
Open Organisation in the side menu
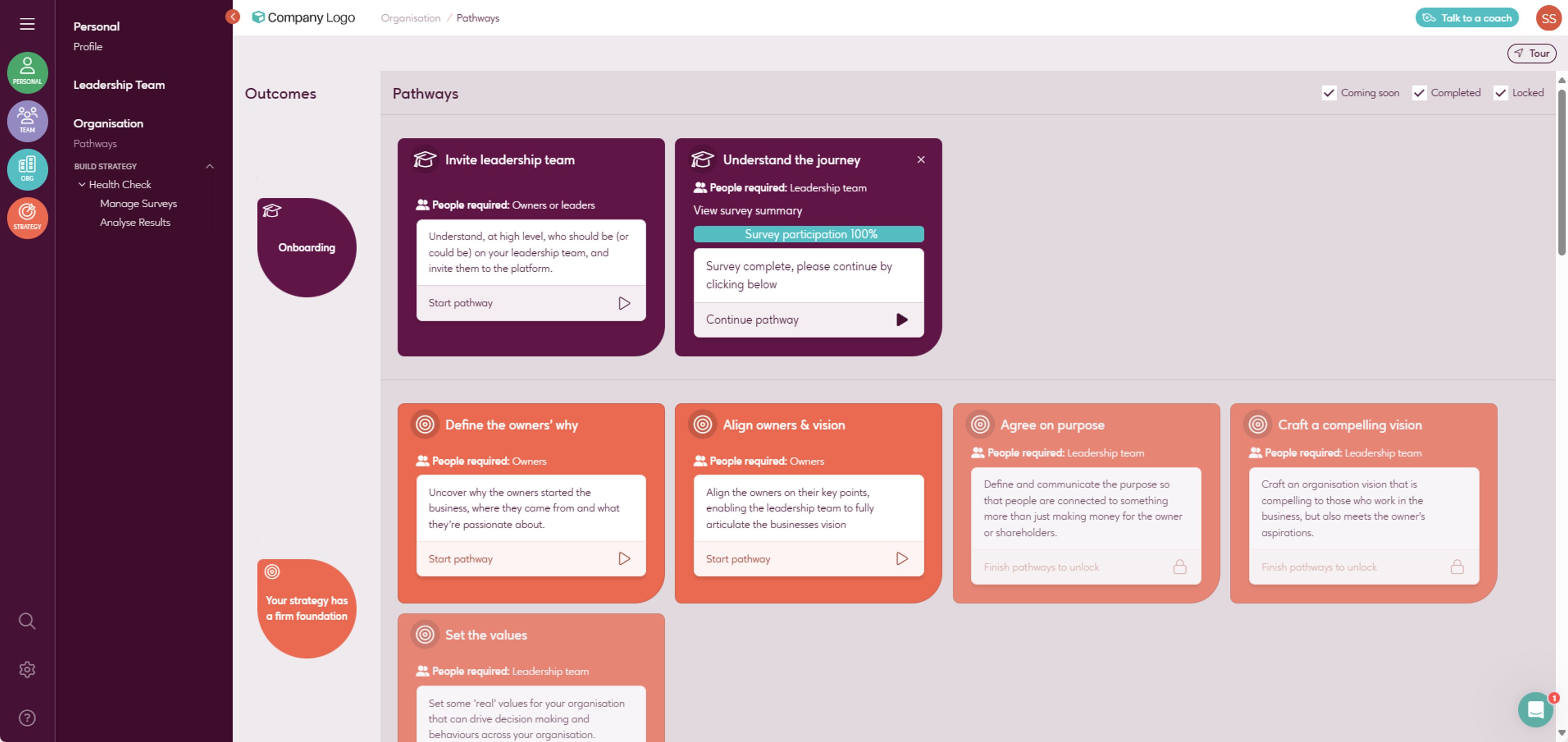[108, 124]
